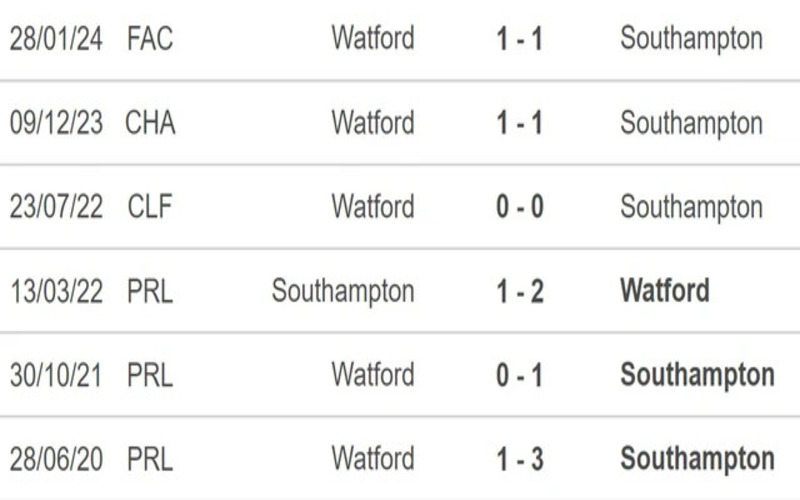This screenshot has height=500, width=800.
Task: Select Southampton in the 28/06/20 row
Action: click(697, 459)
